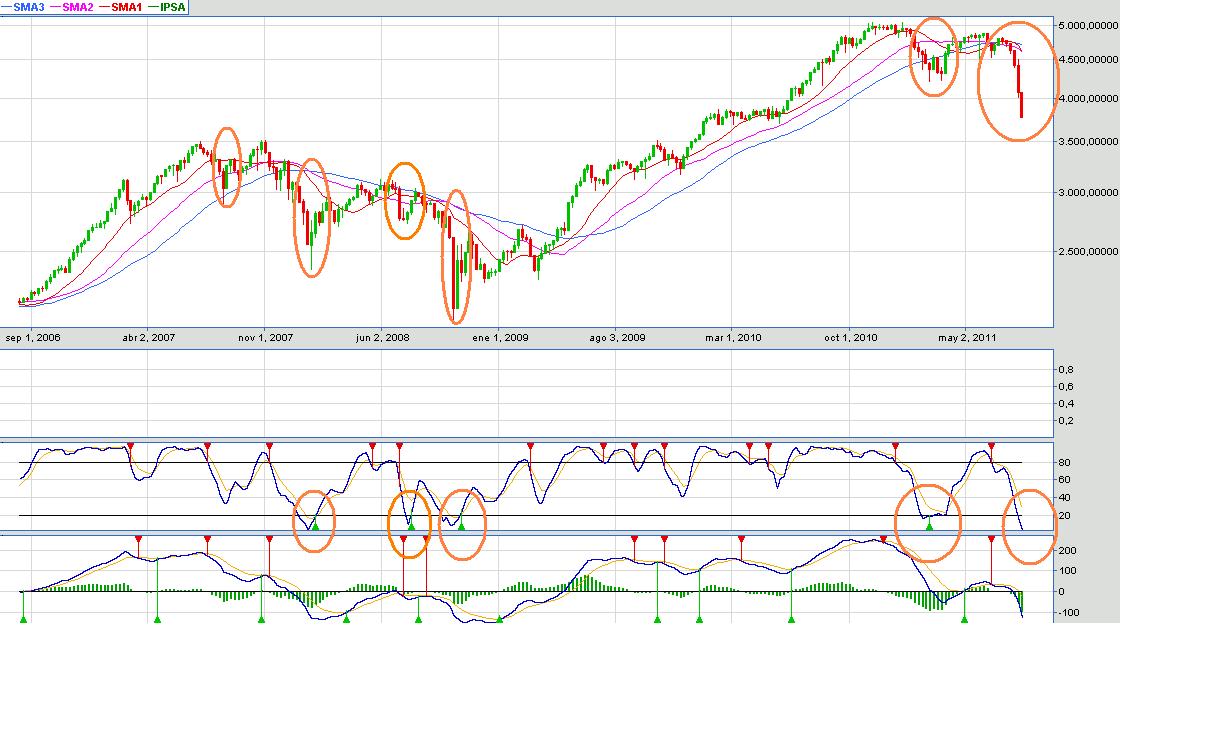
Task: Click the first red triangle in oscillator panel
Action: pos(130,445)
